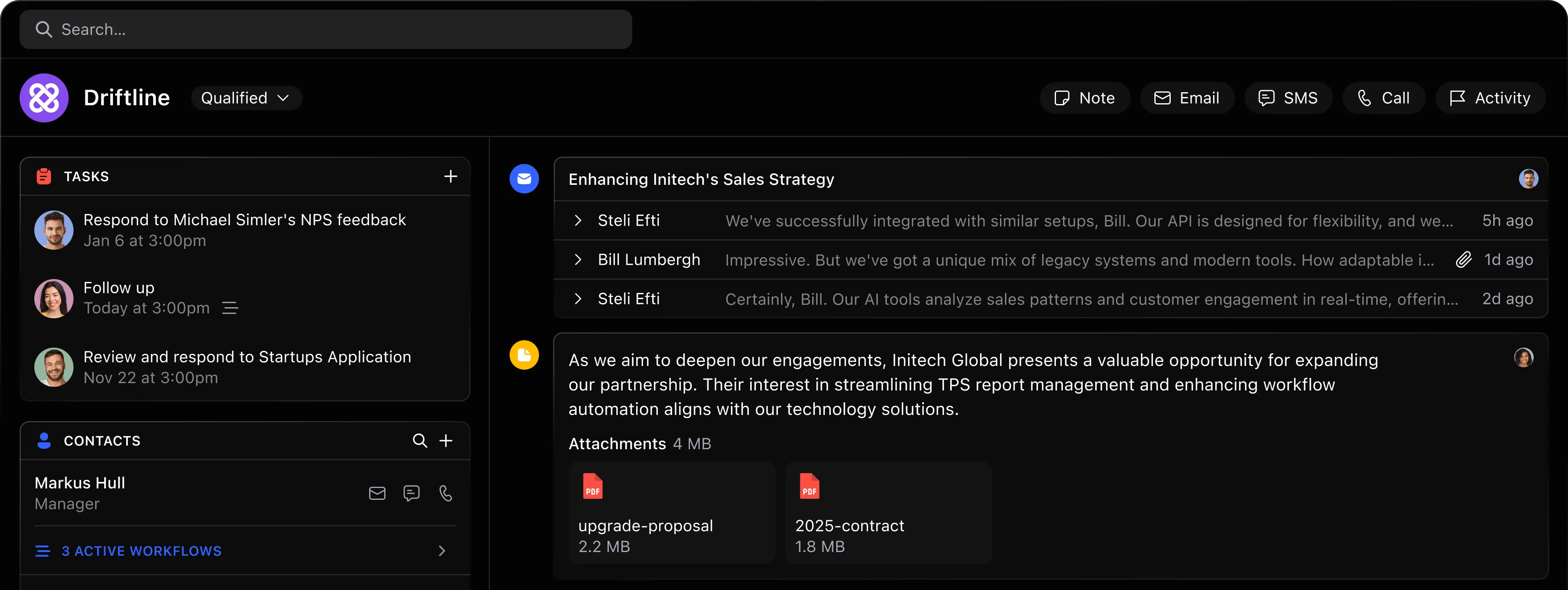Click the Call button
Viewport: 1568px width, 590px height.
click(x=1383, y=98)
